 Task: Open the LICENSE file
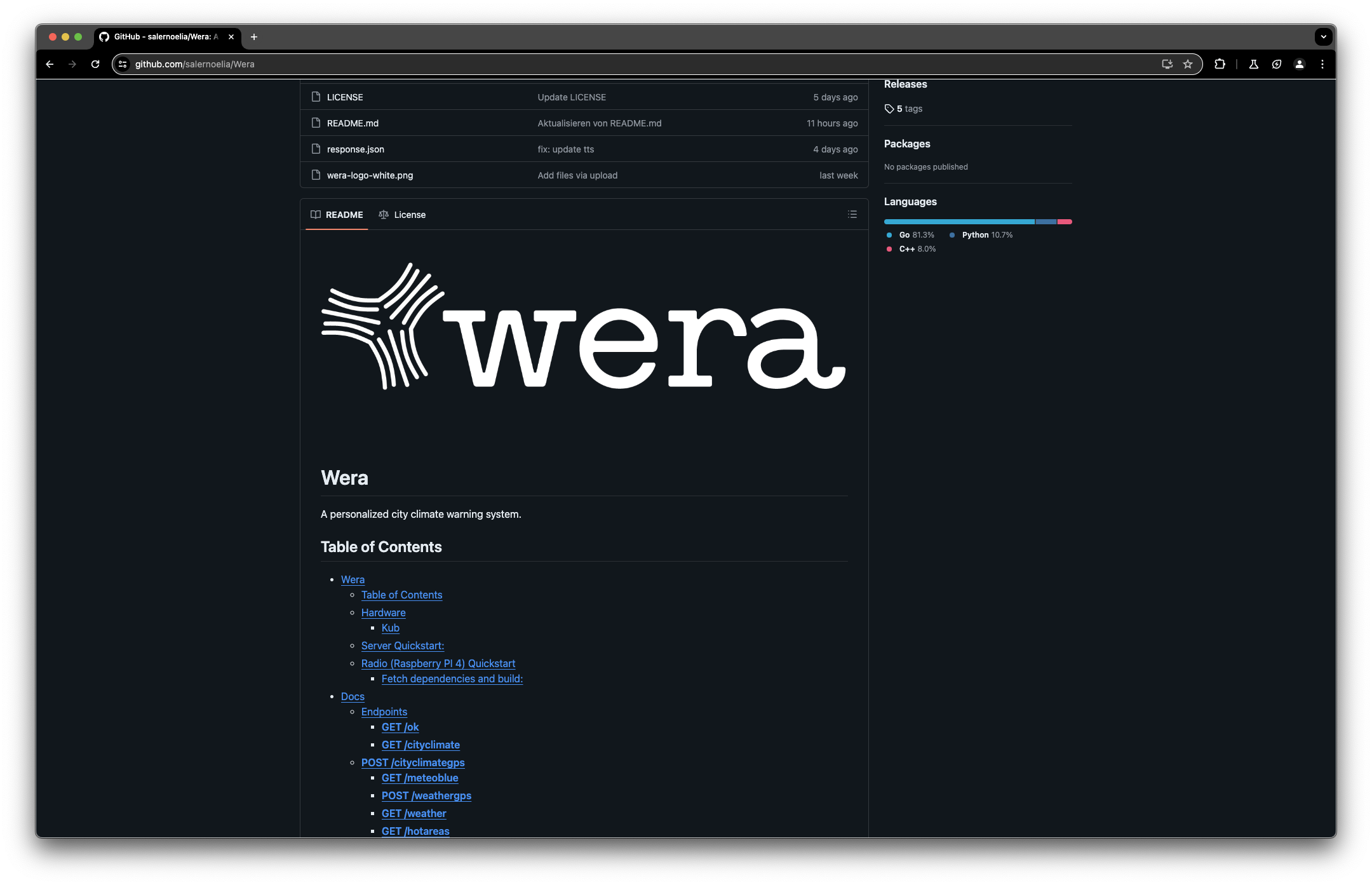point(345,97)
